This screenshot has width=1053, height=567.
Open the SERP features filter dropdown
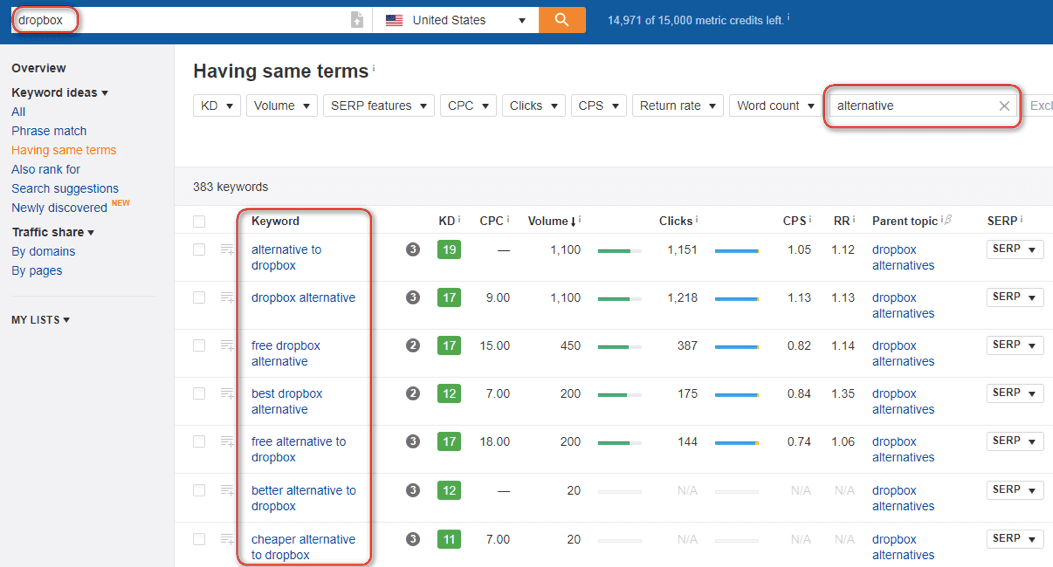[x=379, y=105]
